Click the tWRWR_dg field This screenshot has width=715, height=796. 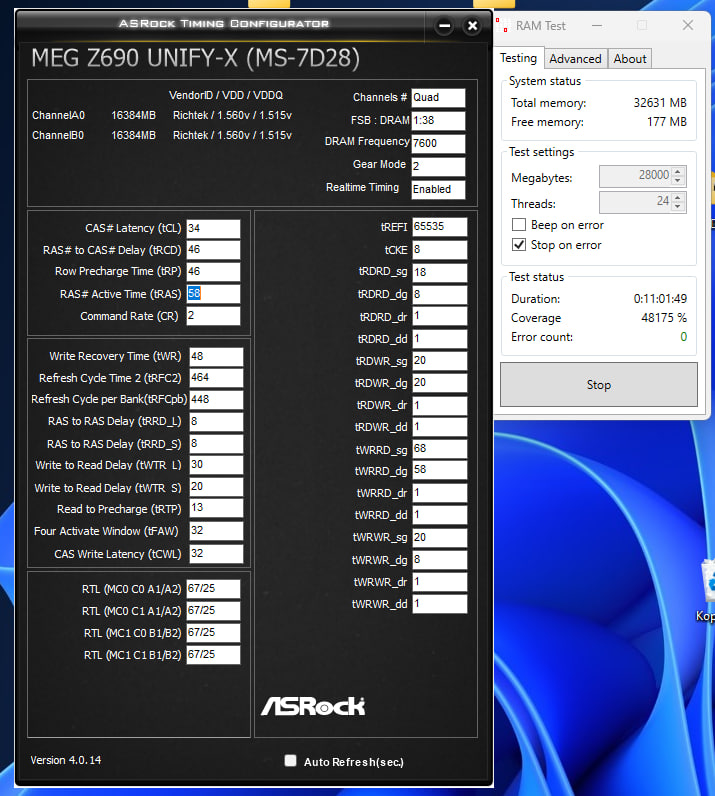(439, 560)
